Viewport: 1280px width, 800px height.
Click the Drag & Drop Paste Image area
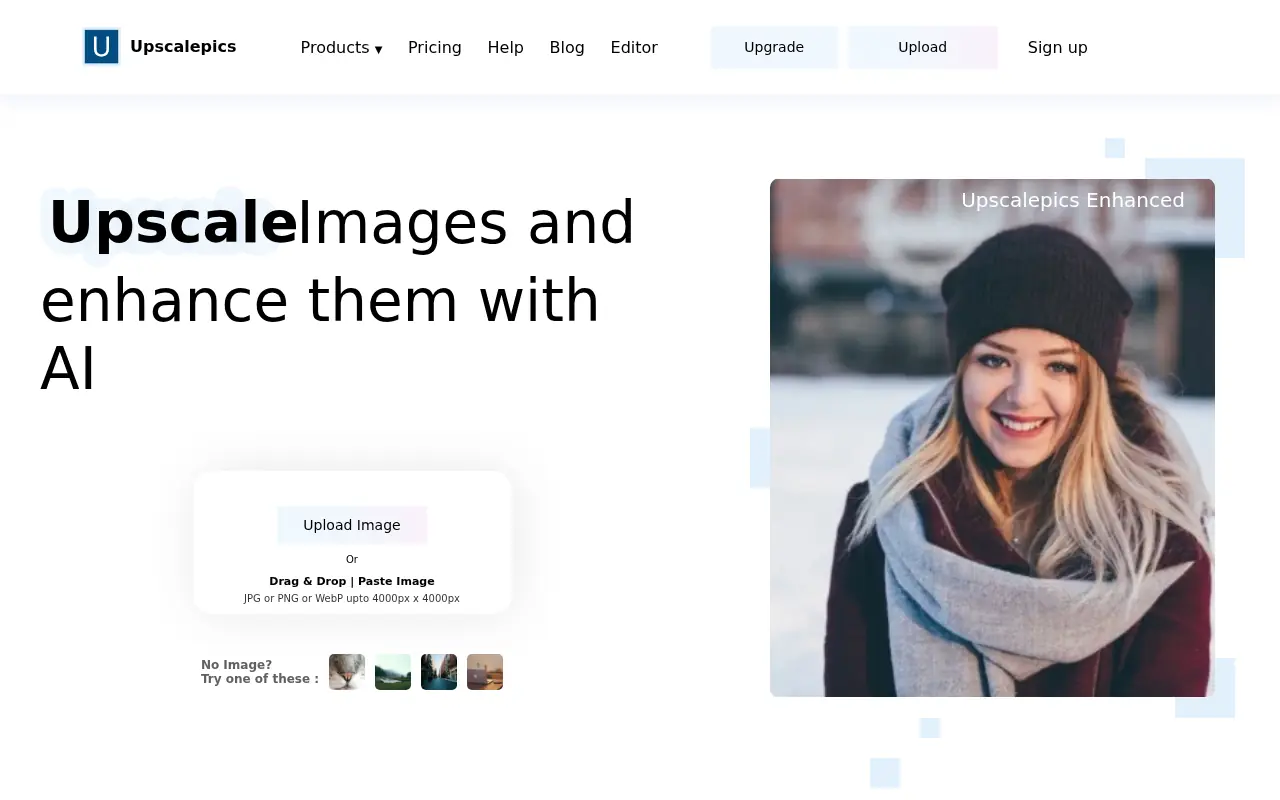pos(352,580)
